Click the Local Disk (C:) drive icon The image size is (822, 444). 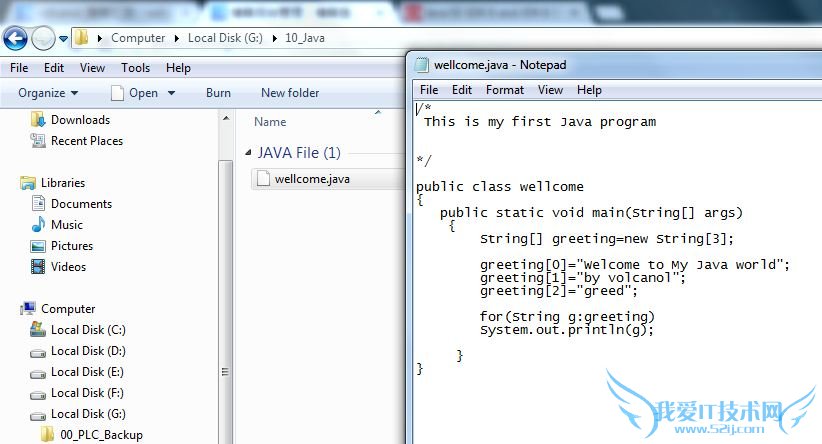(38, 329)
